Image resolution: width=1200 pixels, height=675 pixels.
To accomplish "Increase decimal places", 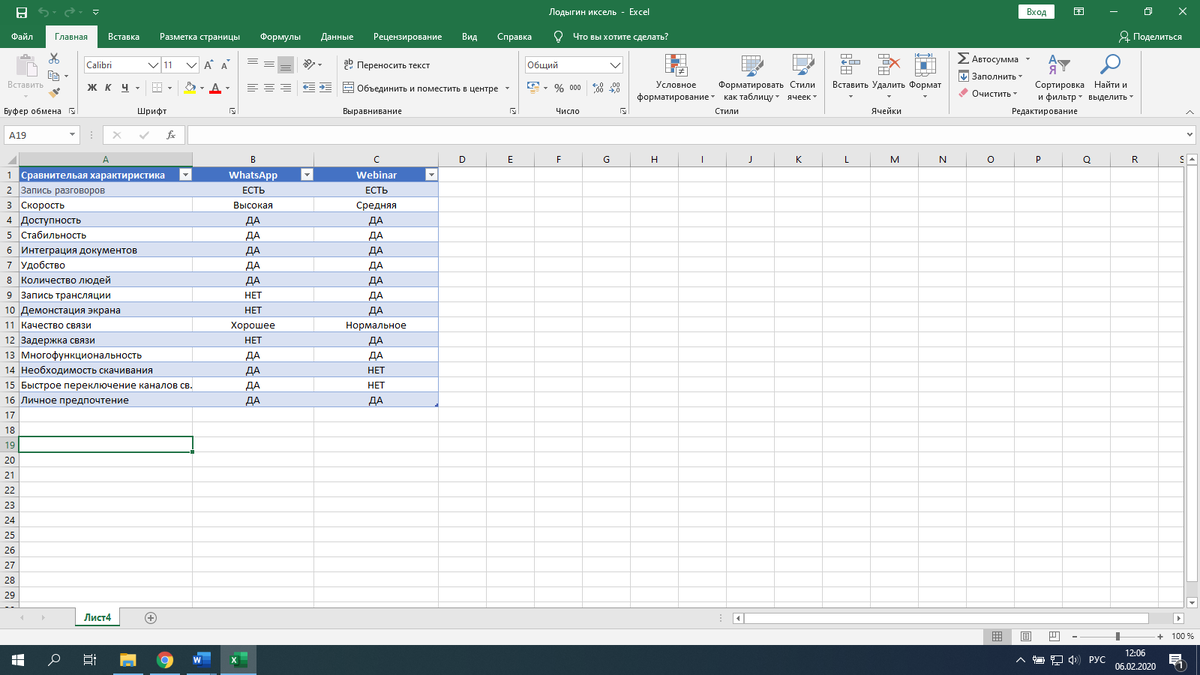I will pos(598,88).
